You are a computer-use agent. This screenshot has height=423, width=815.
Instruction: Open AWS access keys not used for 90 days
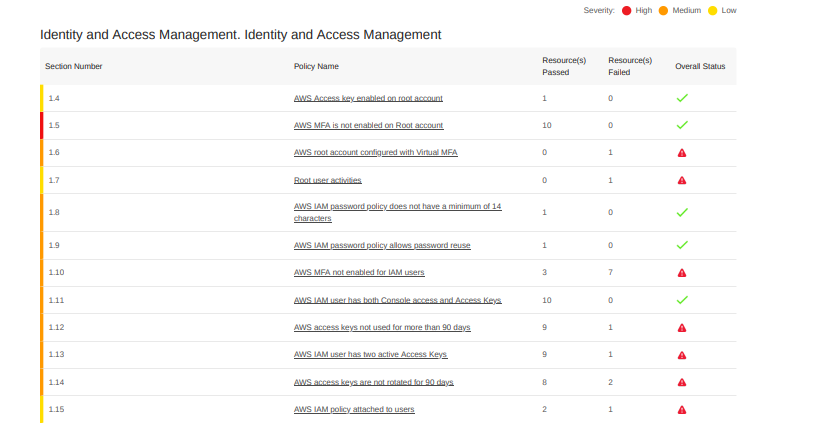click(382, 327)
